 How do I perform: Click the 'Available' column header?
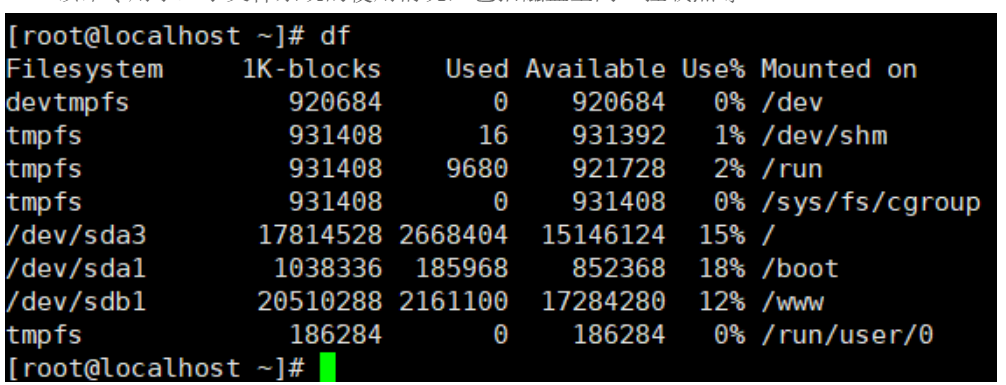tap(595, 69)
